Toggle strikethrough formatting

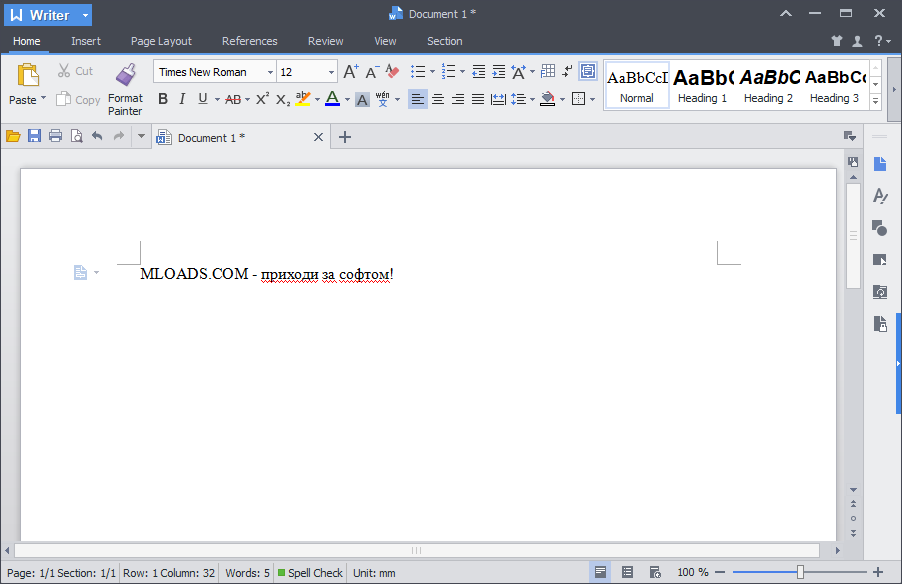(x=233, y=99)
